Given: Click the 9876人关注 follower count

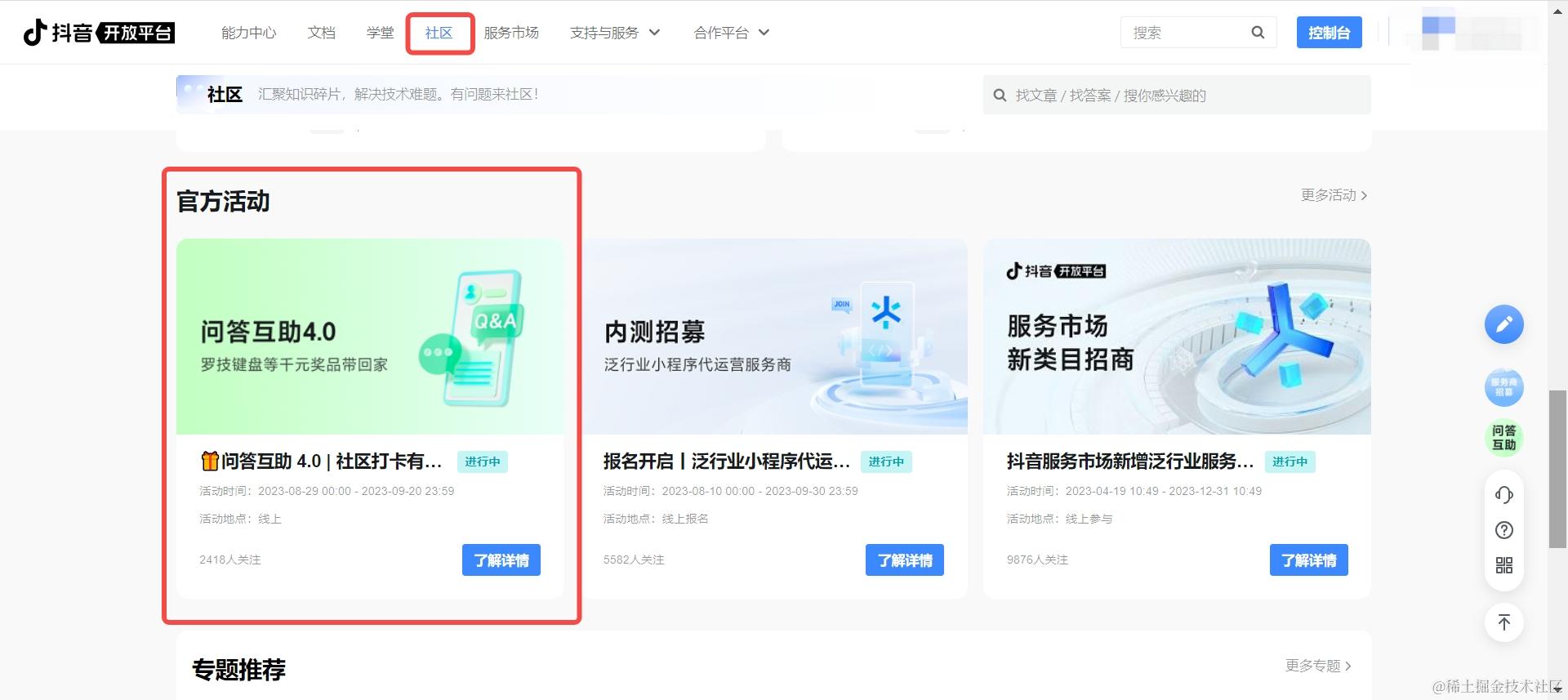Looking at the screenshot, I should coord(1037,560).
